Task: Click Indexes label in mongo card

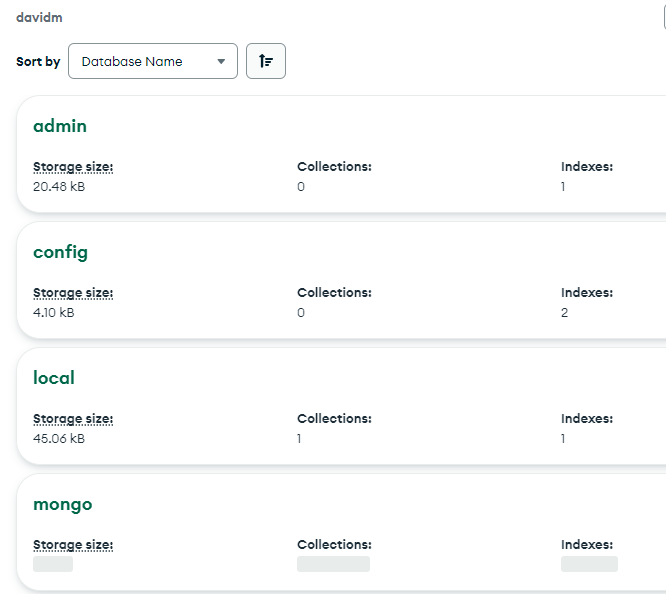Action: point(587,545)
